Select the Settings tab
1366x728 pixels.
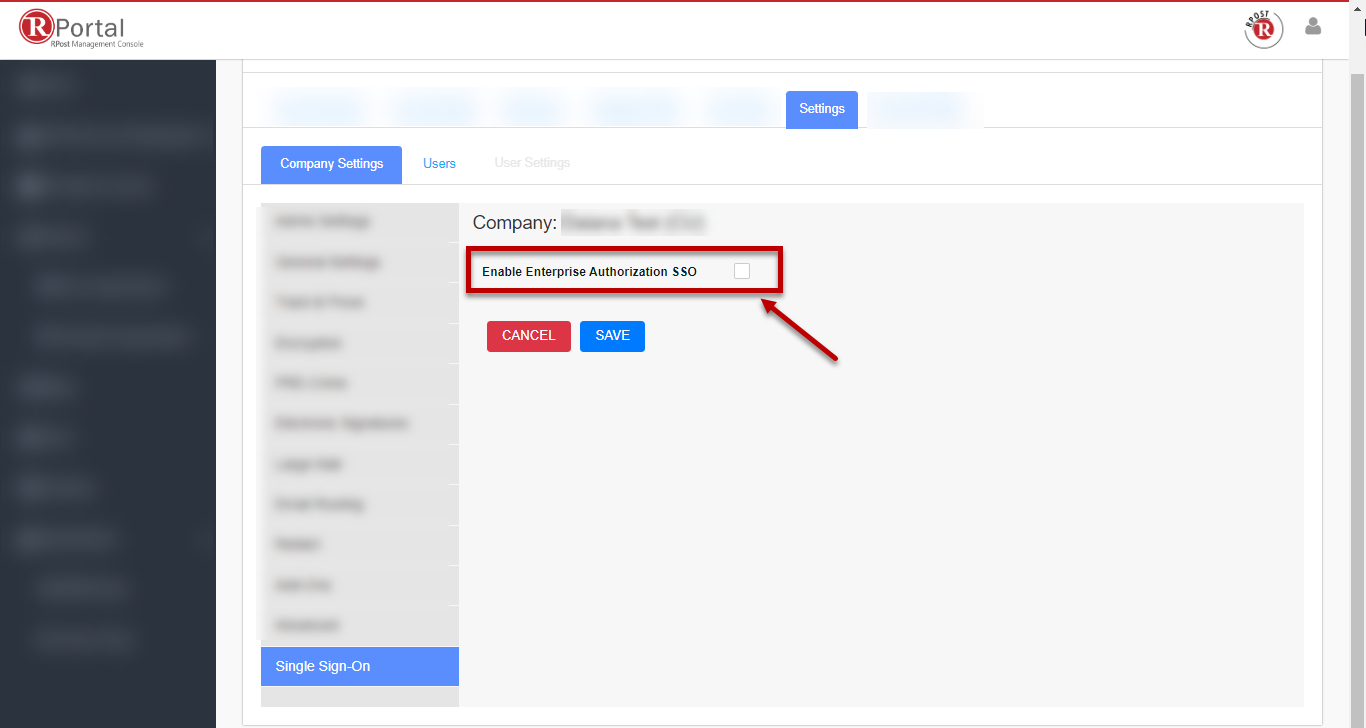pyautogui.click(x=822, y=109)
